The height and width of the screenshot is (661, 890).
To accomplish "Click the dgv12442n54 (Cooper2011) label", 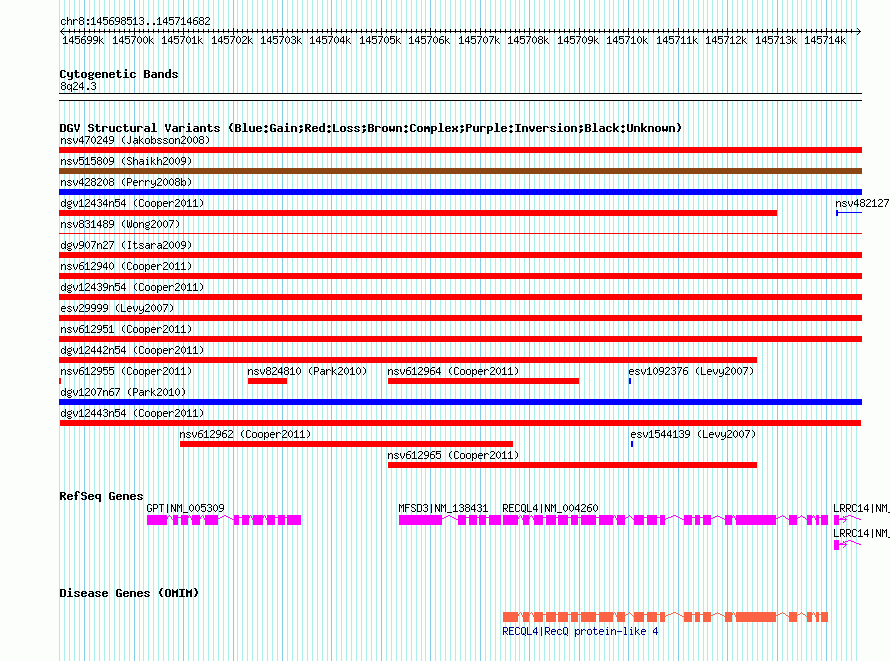I will click(x=132, y=350).
